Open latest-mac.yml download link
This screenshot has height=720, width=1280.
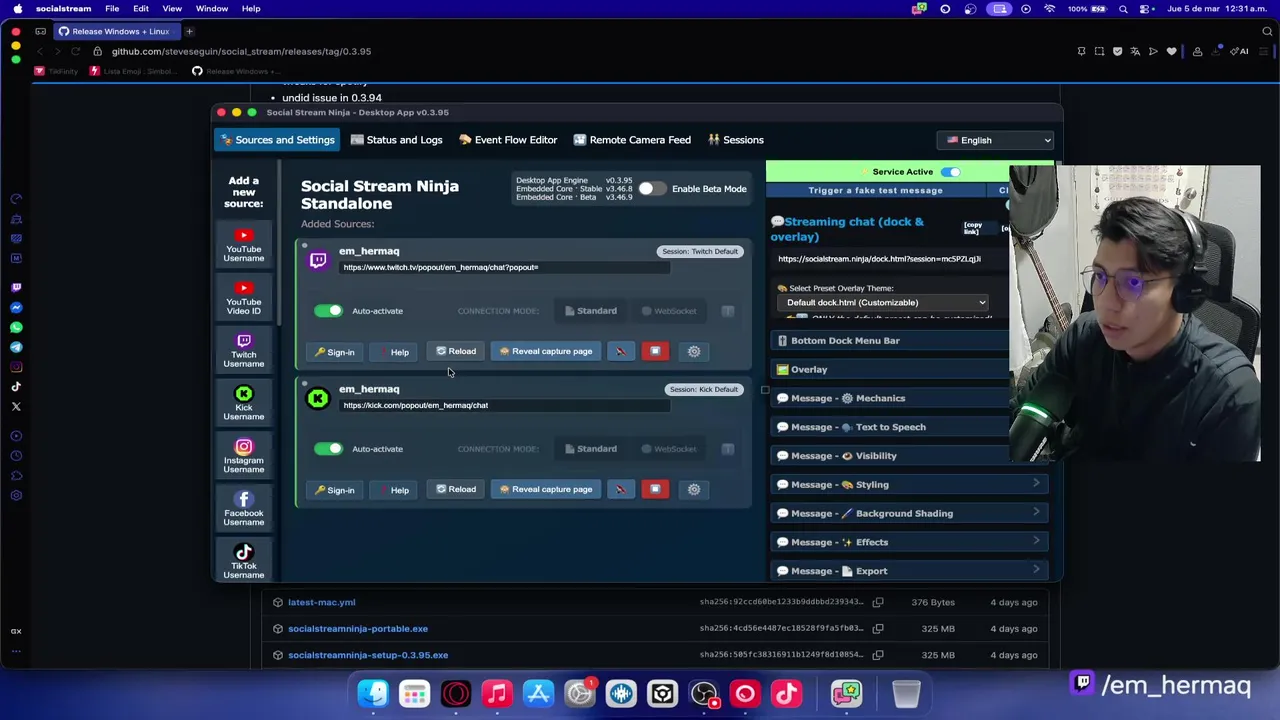322,602
